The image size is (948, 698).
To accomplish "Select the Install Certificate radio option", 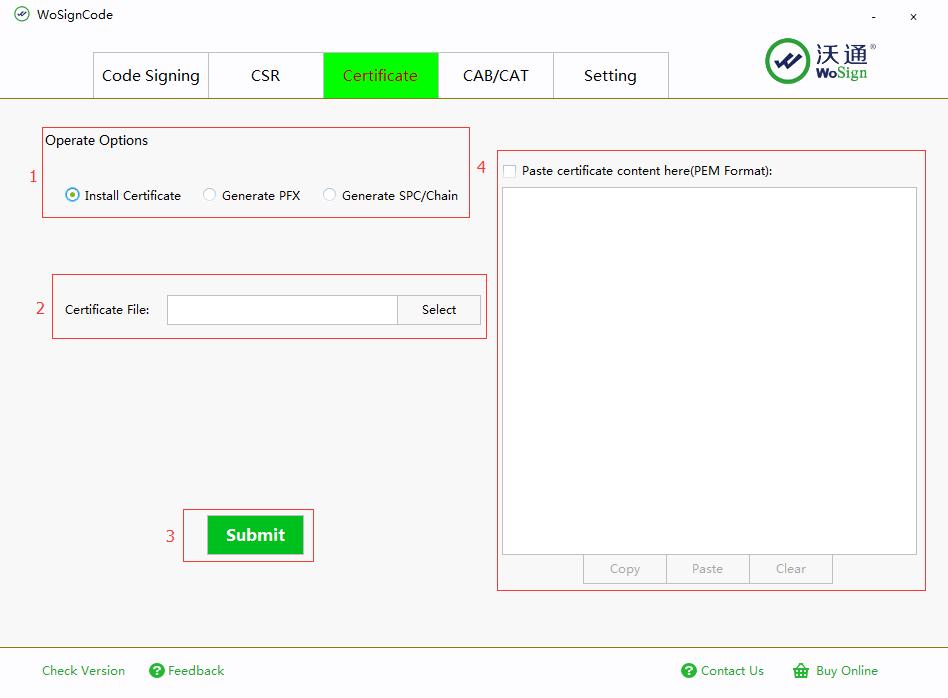I will (x=72, y=195).
